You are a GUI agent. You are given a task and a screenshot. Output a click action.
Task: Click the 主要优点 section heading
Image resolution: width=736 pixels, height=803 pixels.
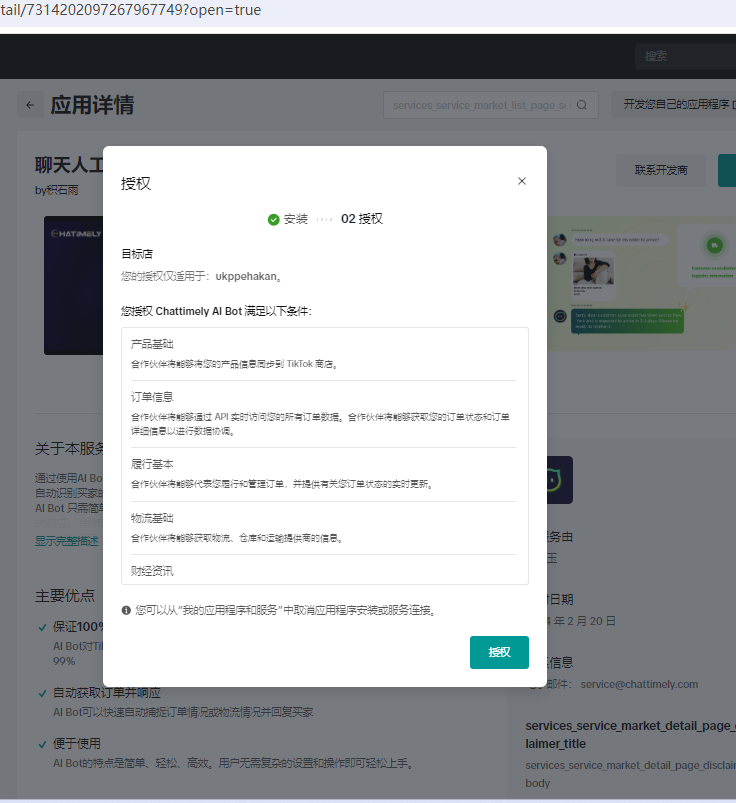65,596
